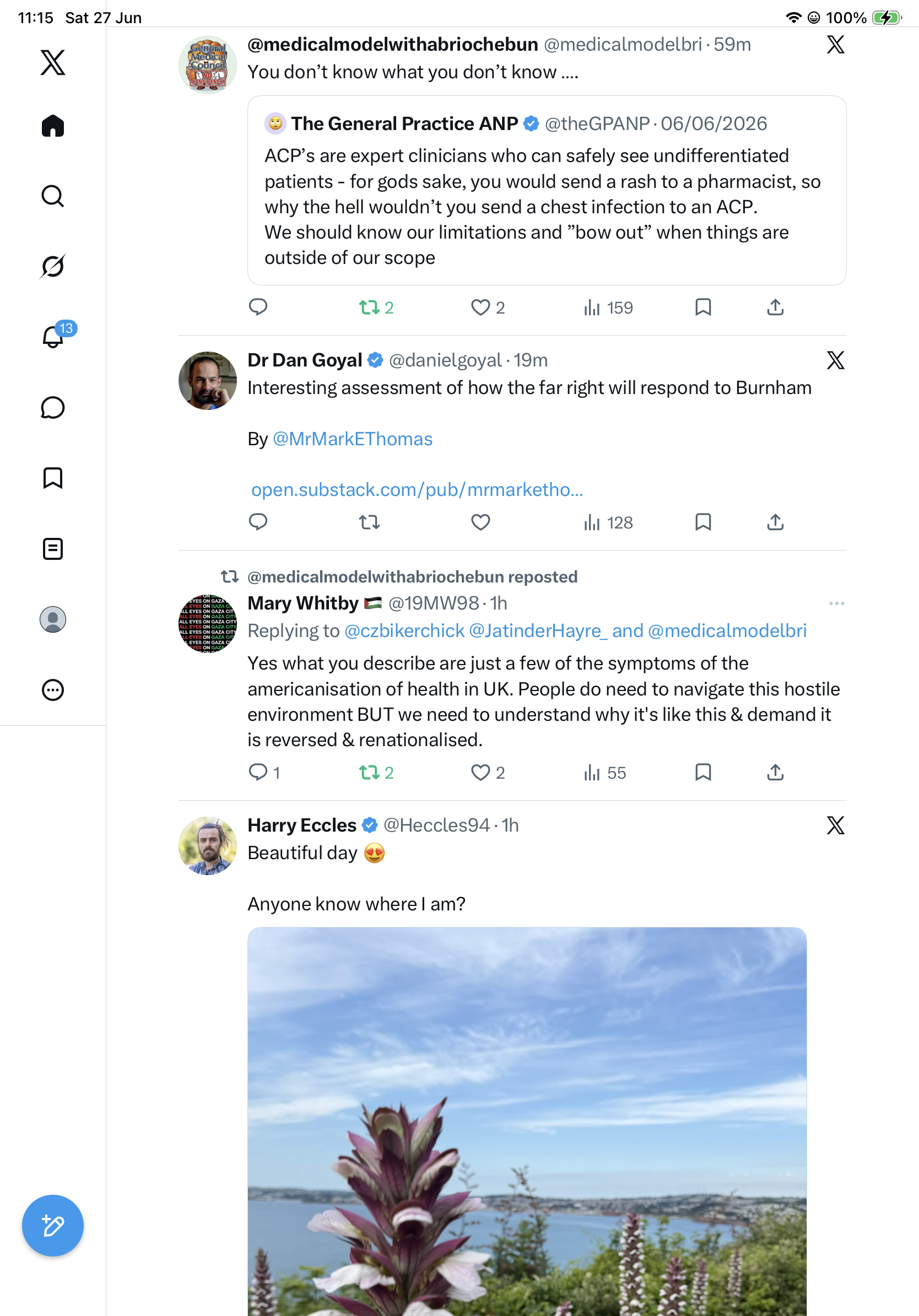Open Lists icon in sidebar
The width and height of the screenshot is (919, 1316).
[x=53, y=548]
